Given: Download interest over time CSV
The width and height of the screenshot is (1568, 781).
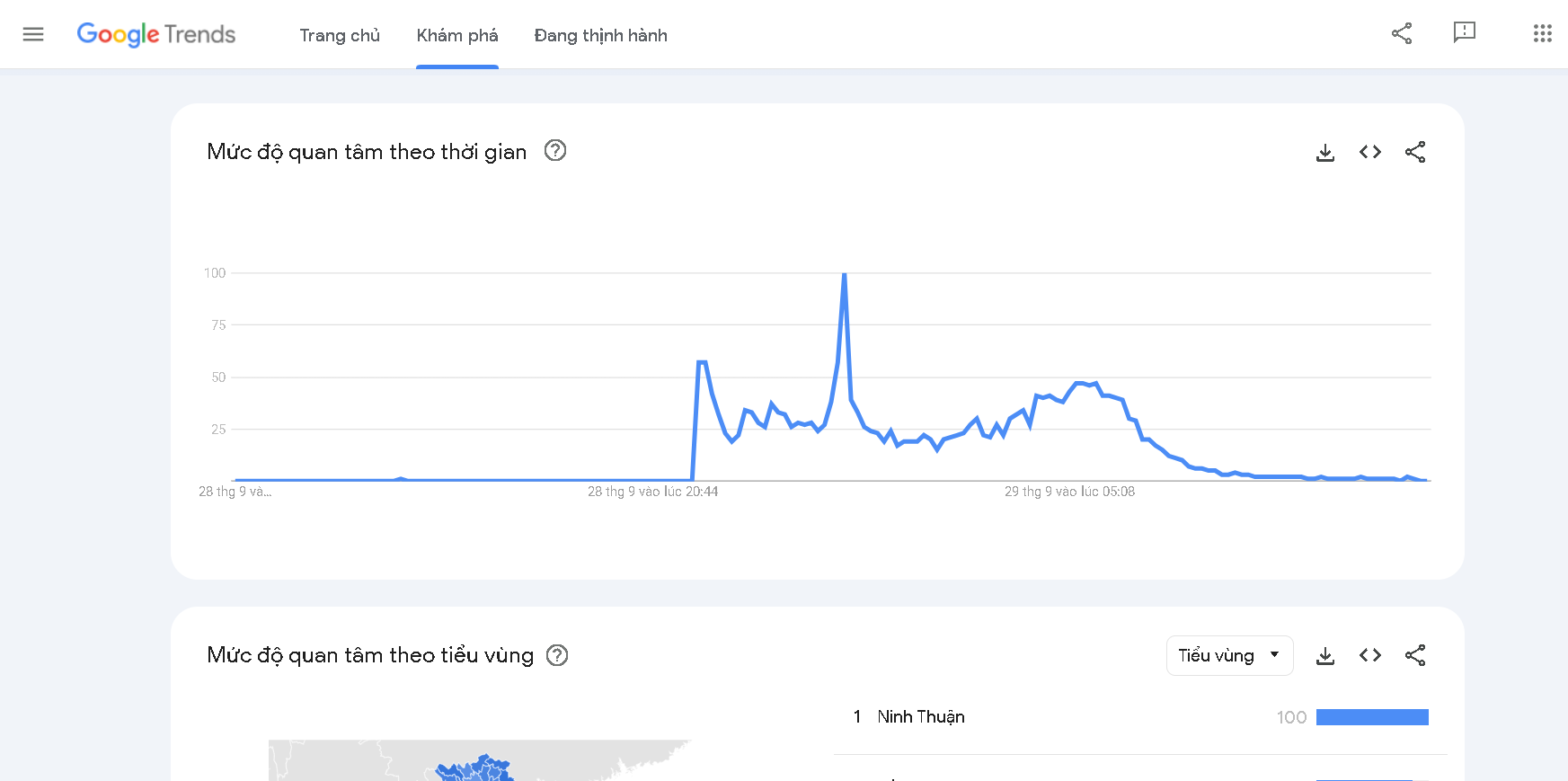Looking at the screenshot, I should tap(1325, 152).
